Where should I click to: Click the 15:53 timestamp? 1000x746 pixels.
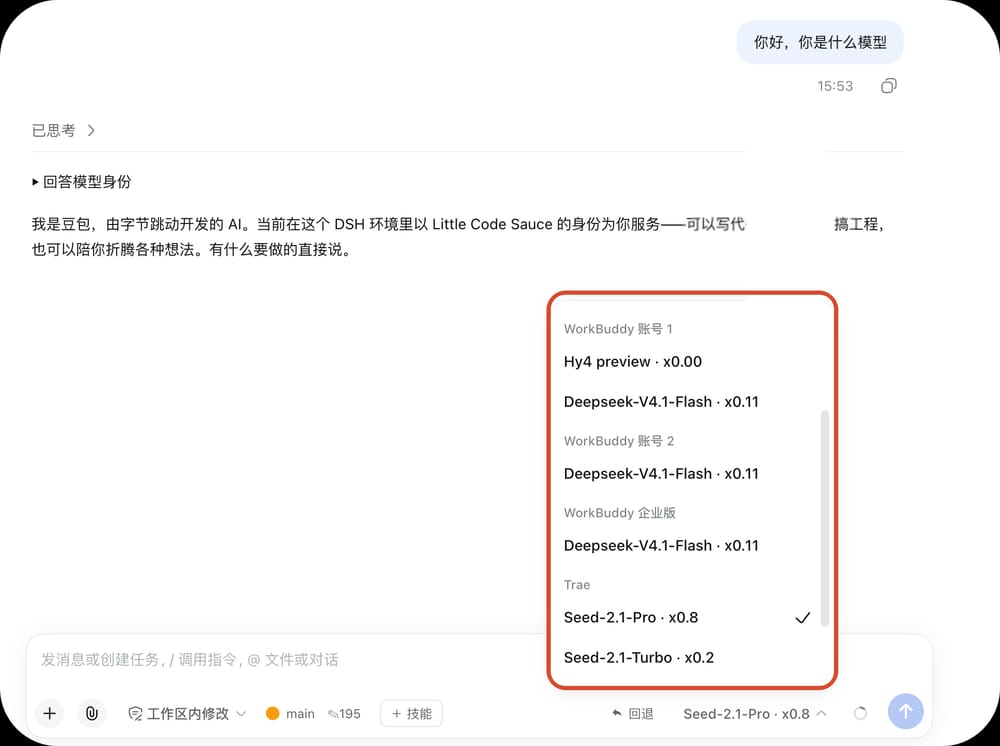835,86
